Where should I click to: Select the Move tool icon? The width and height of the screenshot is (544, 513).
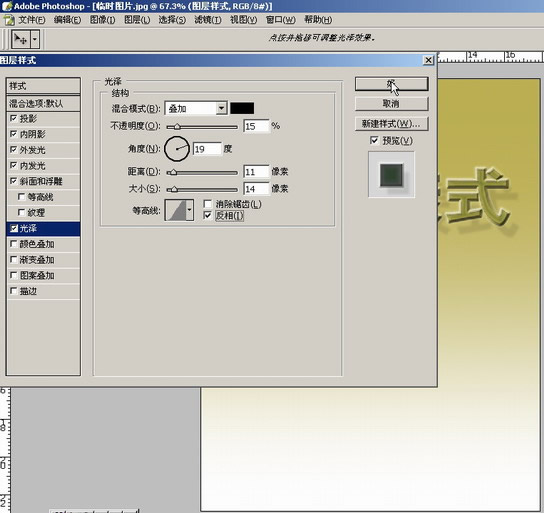pos(22,39)
